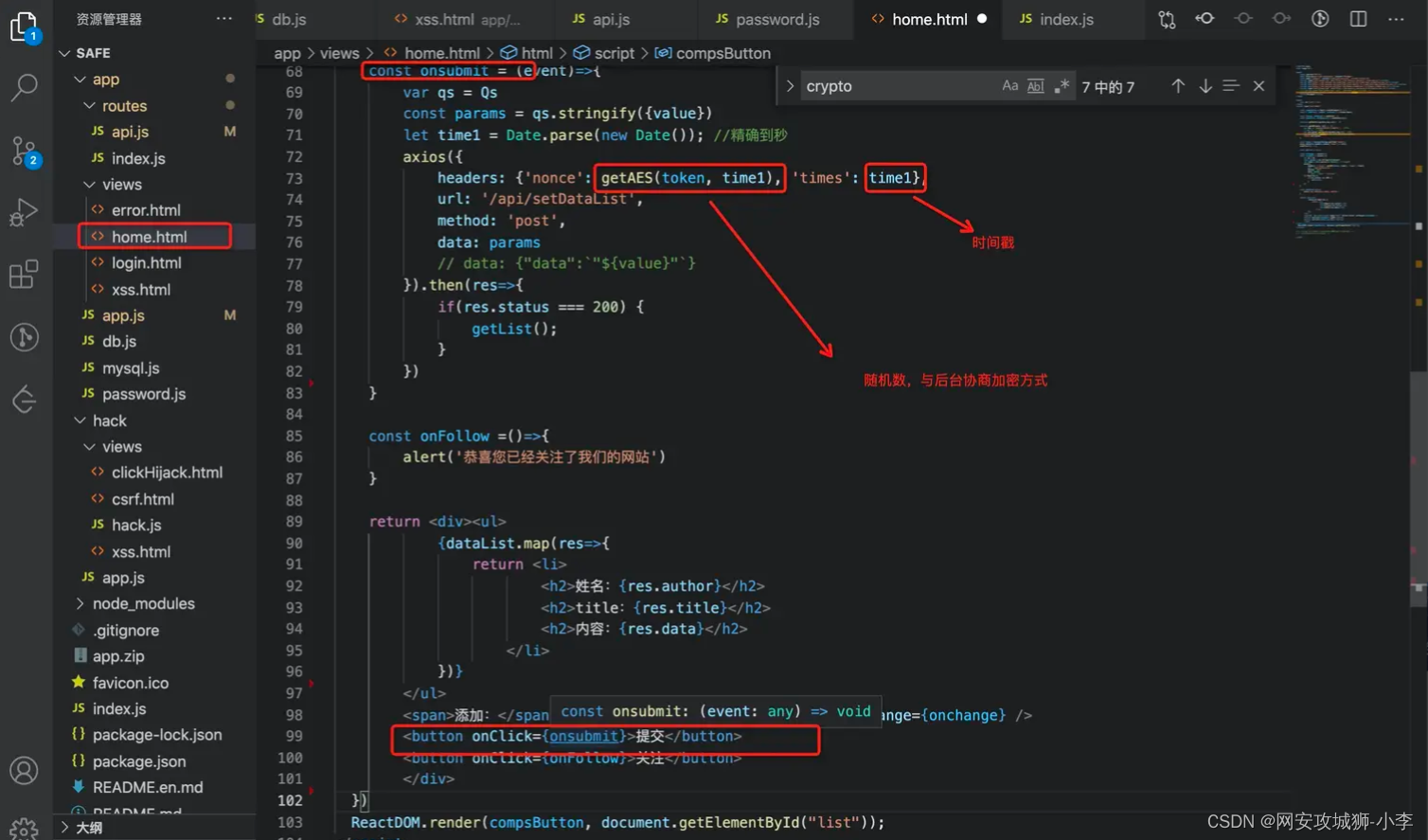Open password.js in explorer
This screenshot has height=840, width=1428.
pos(144,394)
